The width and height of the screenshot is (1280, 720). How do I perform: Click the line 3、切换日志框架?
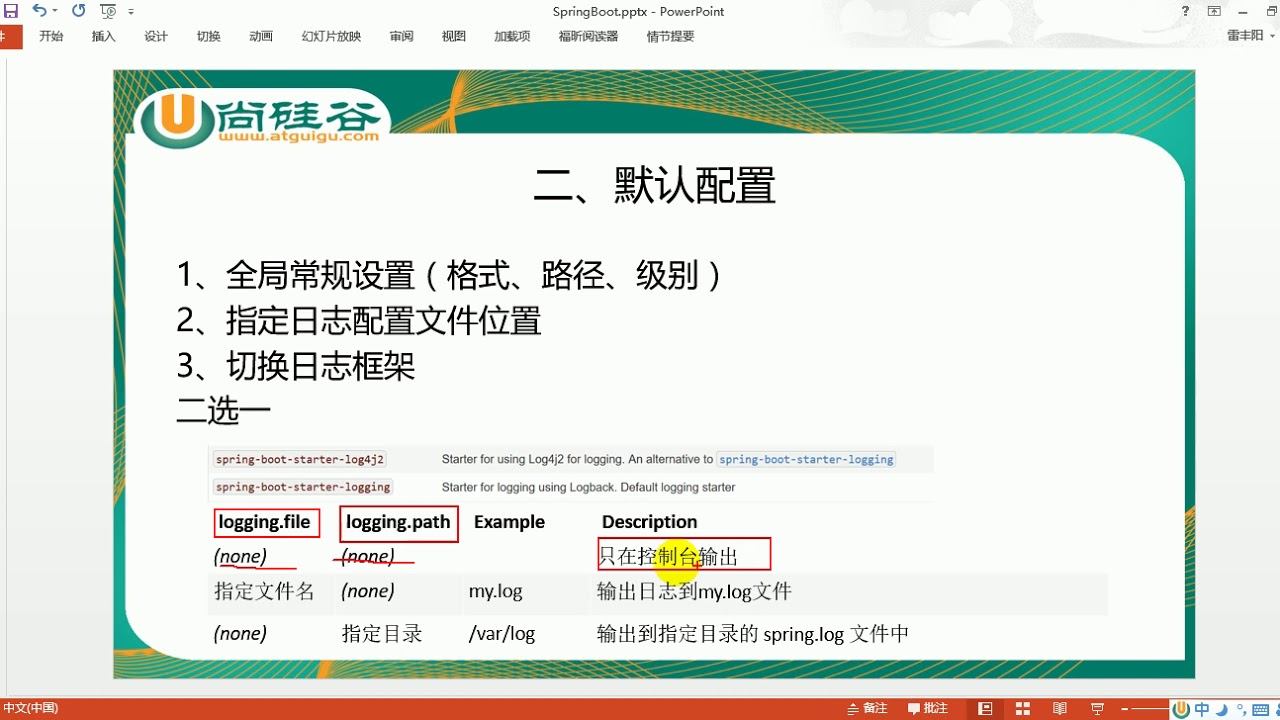(296, 366)
